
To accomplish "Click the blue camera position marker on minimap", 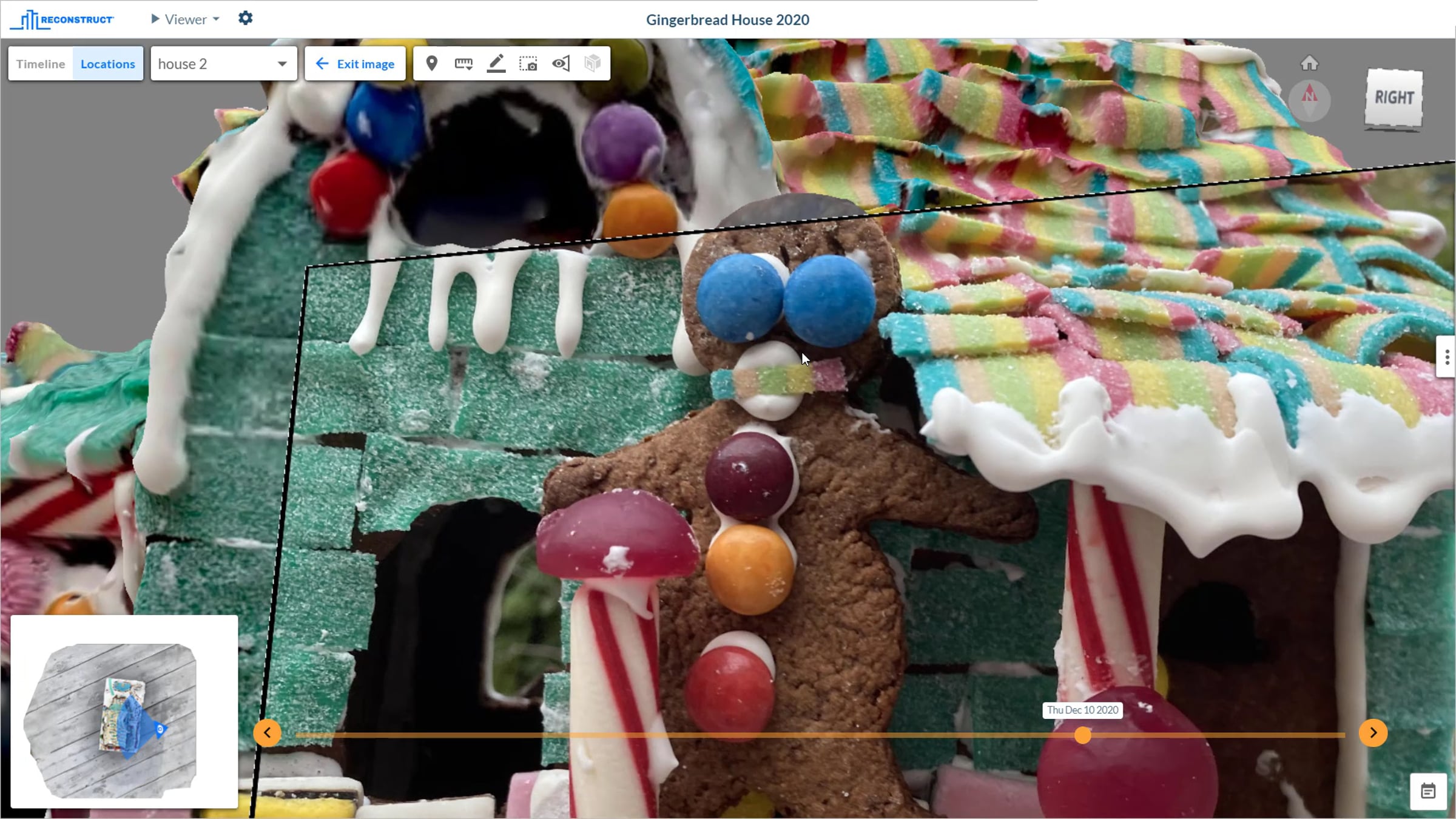I will [x=160, y=729].
